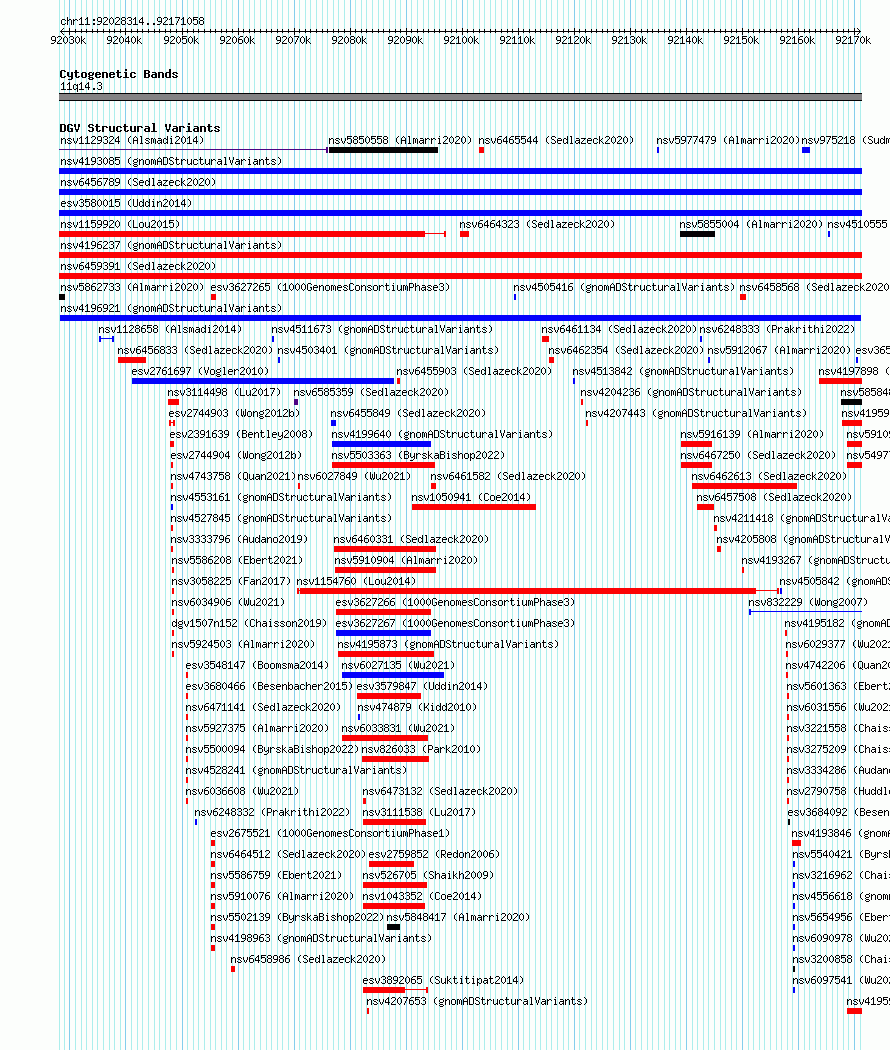This screenshot has width=890, height=1050.
Task: Select nsv5855004 (Almarri2020) black bar
Action: 697,234
